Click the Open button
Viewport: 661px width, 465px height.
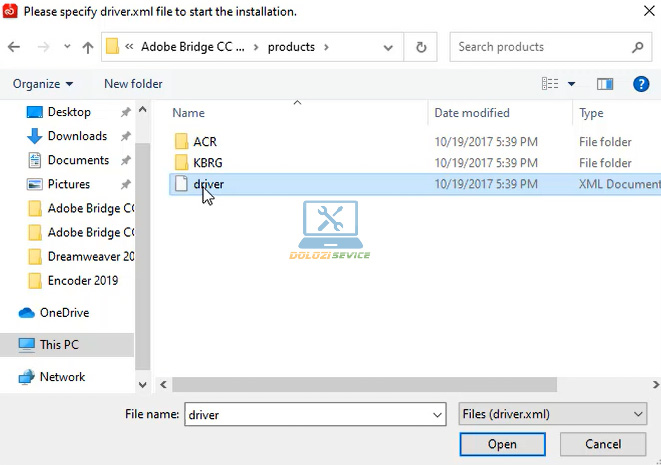(502, 444)
